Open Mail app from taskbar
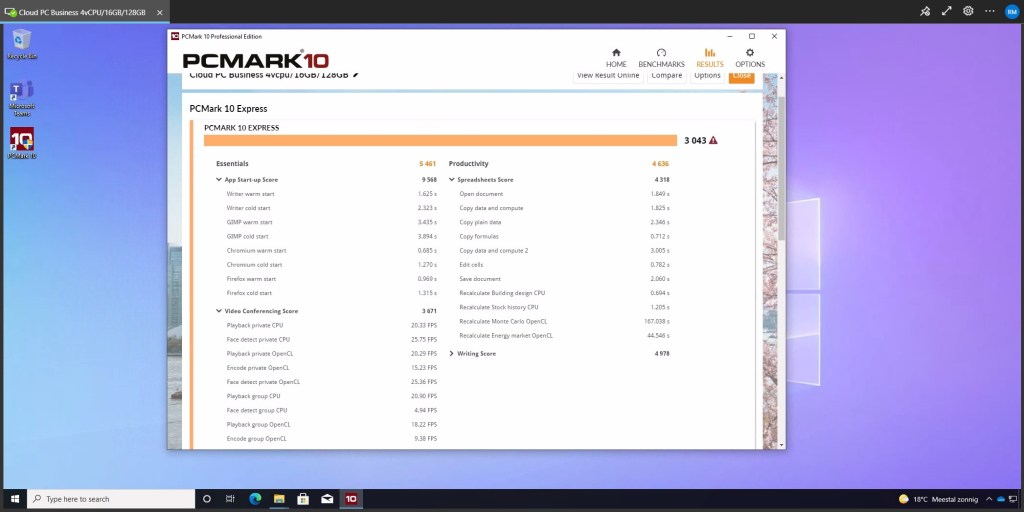The height and width of the screenshot is (512, 1024). click(x=327, y=499)
